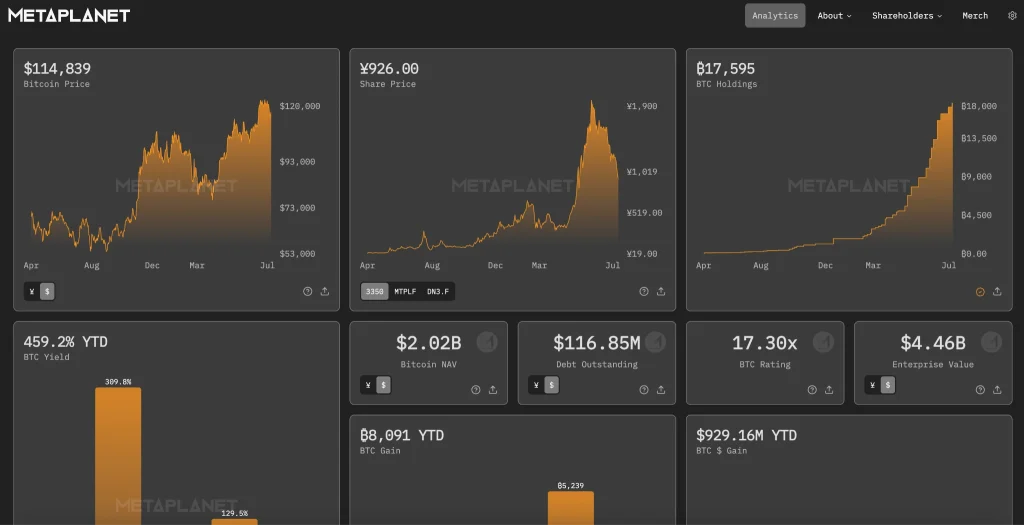Click the orange circular icon on the BTC Holdings card
This screenshot has height=525, width=1024.
pos(980,292)
